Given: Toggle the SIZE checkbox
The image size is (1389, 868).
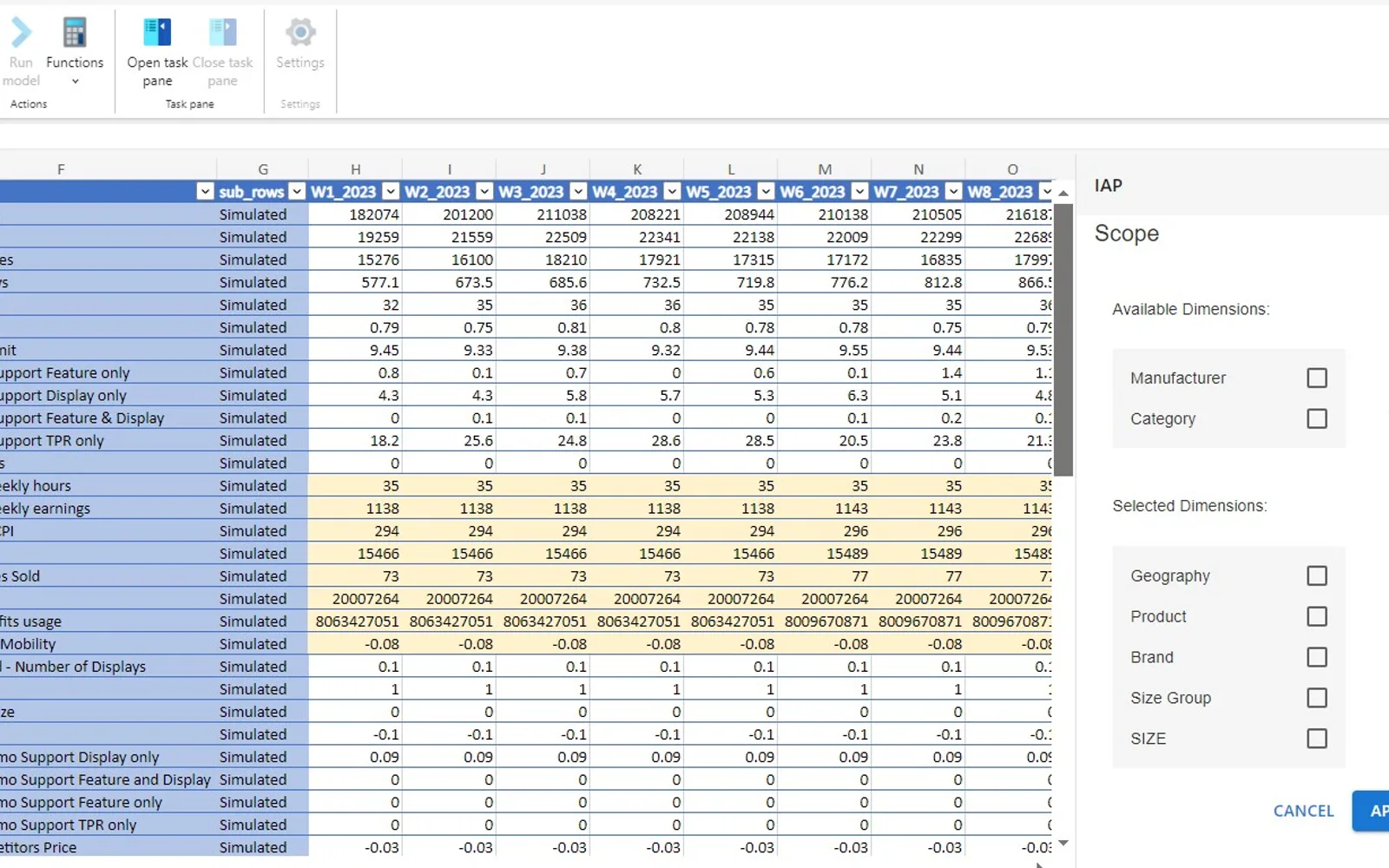Looking at the screenshot, I should 1317,739.
